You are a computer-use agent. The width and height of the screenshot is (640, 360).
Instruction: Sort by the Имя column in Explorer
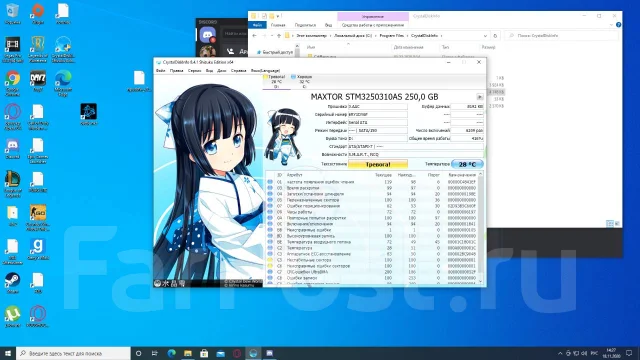click(311, 47)
